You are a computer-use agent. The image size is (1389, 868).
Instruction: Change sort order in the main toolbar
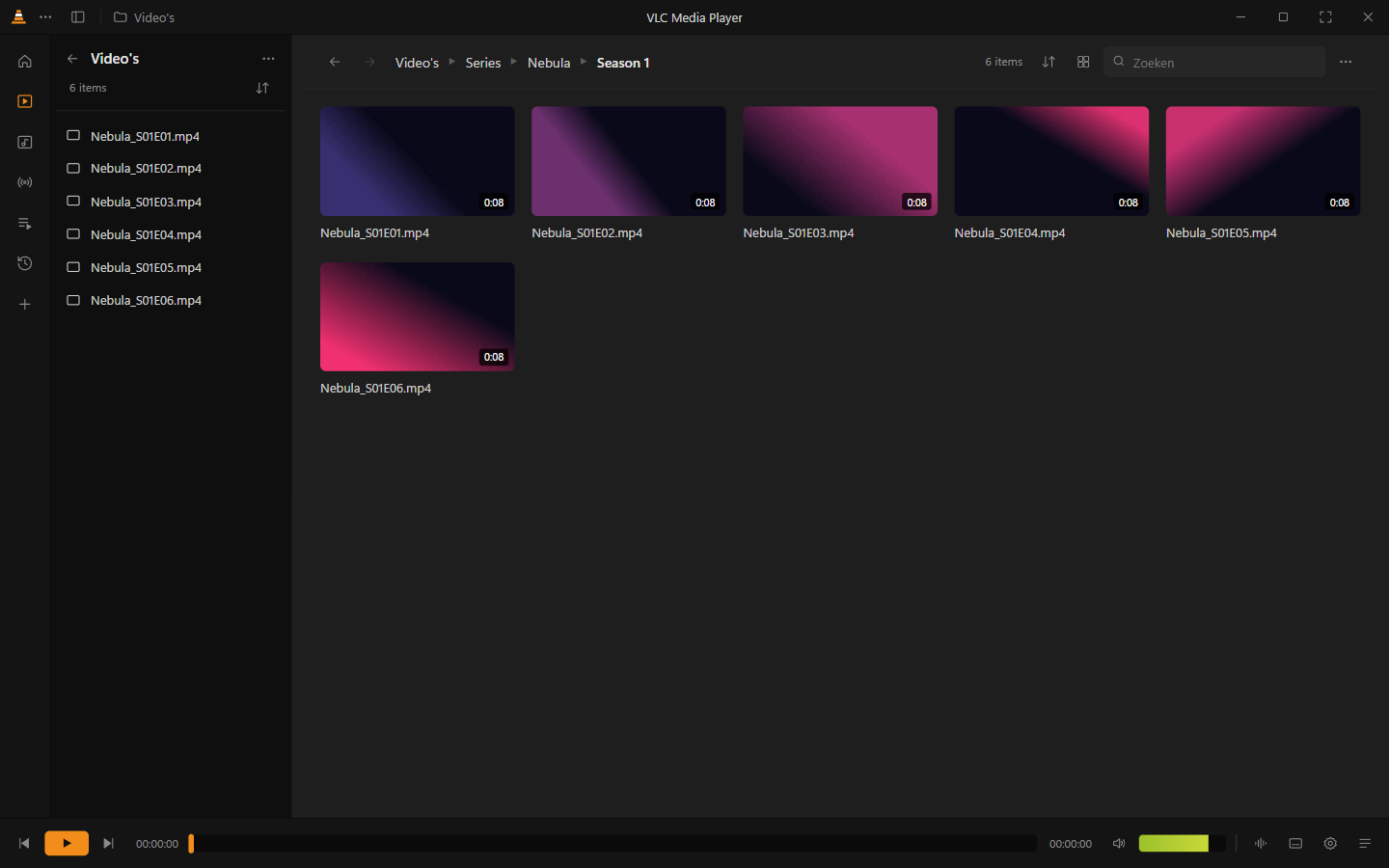(x=1049, y=62)
